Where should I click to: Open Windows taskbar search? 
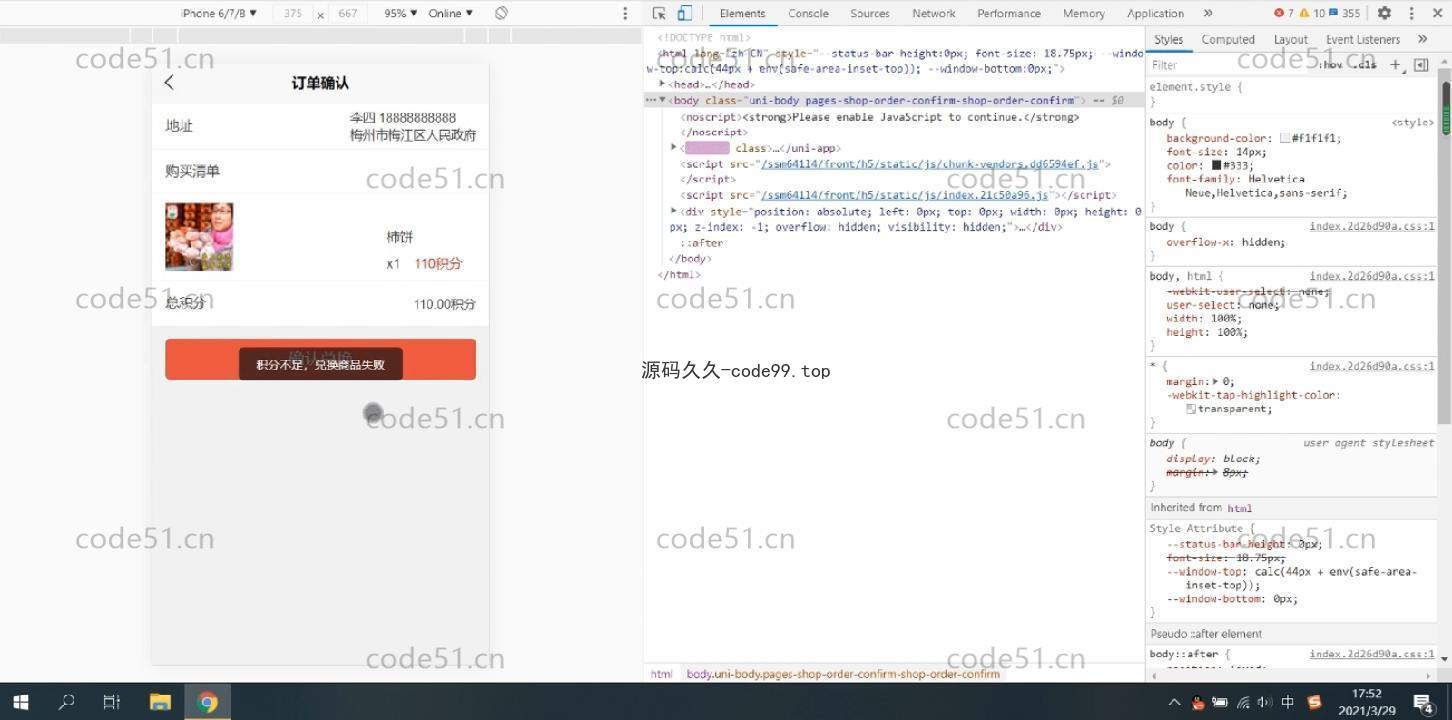(x=66, y=702)
